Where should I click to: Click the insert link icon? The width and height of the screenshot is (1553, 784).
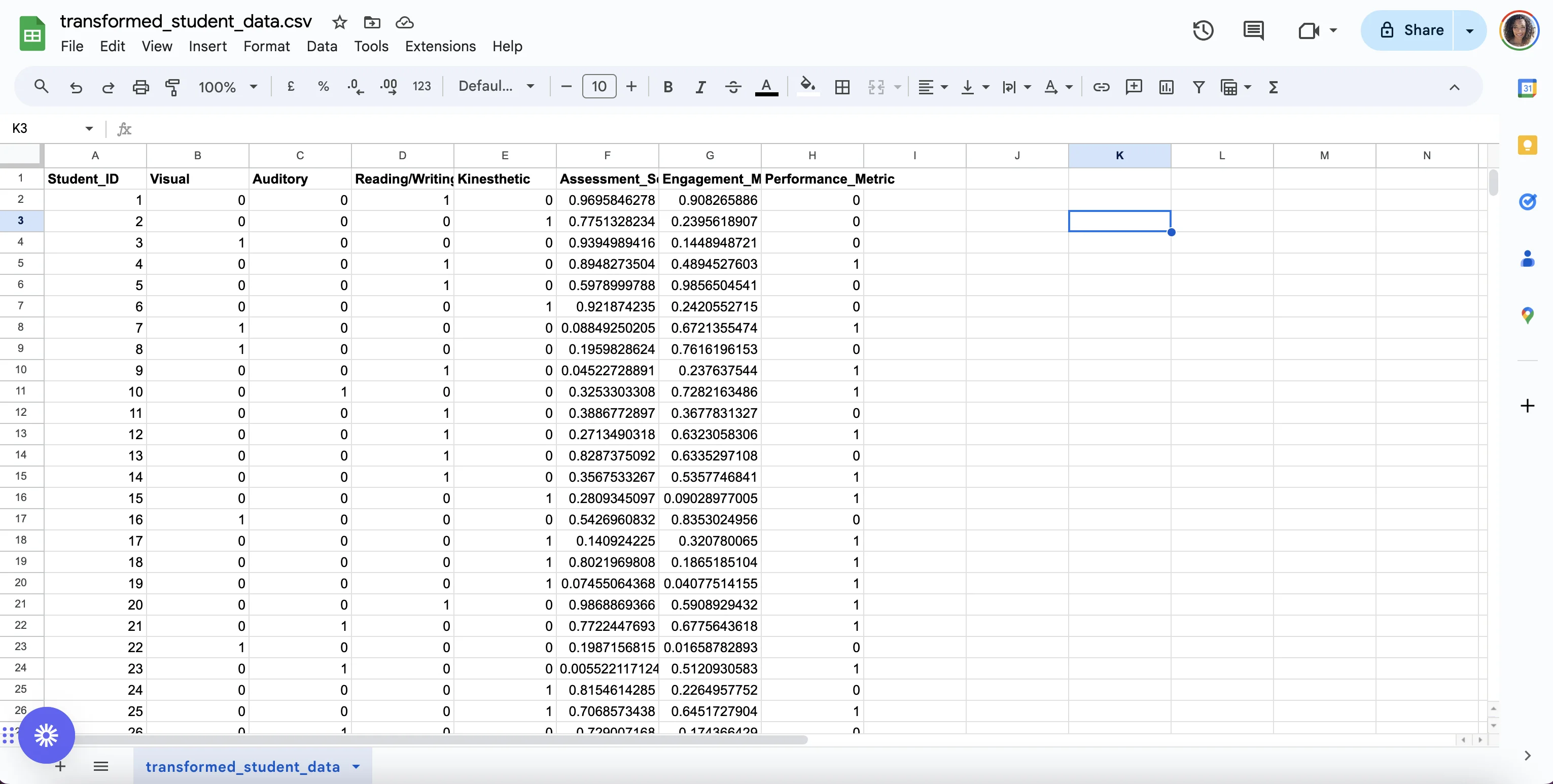click(x=1101, y=87)
